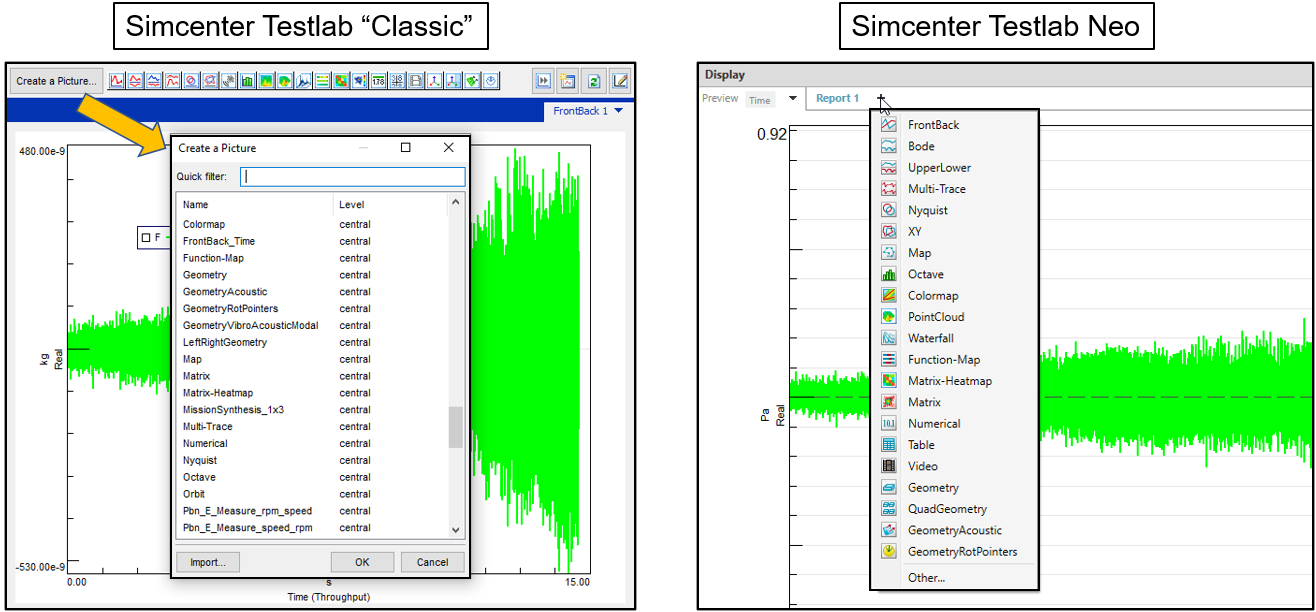Click the GeometryRotPointers icon in Neo list

coord(888,552)
